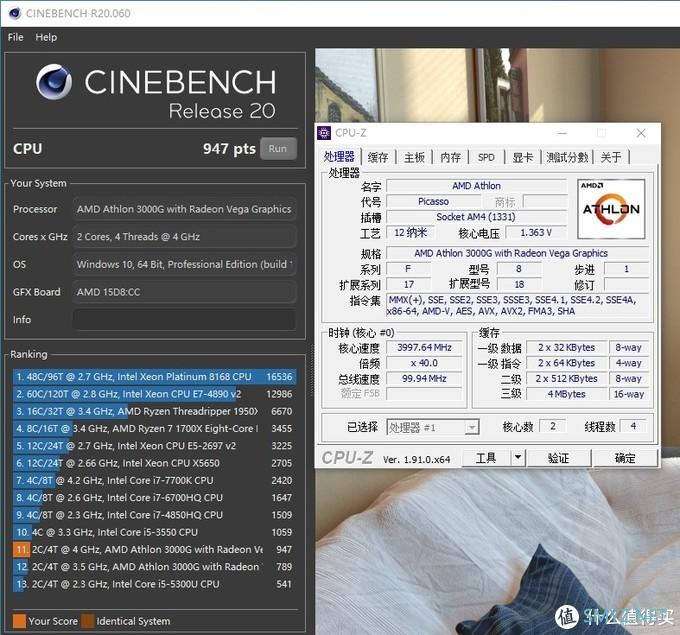This screenshot has width=680, height=635.
Task: Click the instruction set text box
Action: (517, 305)
